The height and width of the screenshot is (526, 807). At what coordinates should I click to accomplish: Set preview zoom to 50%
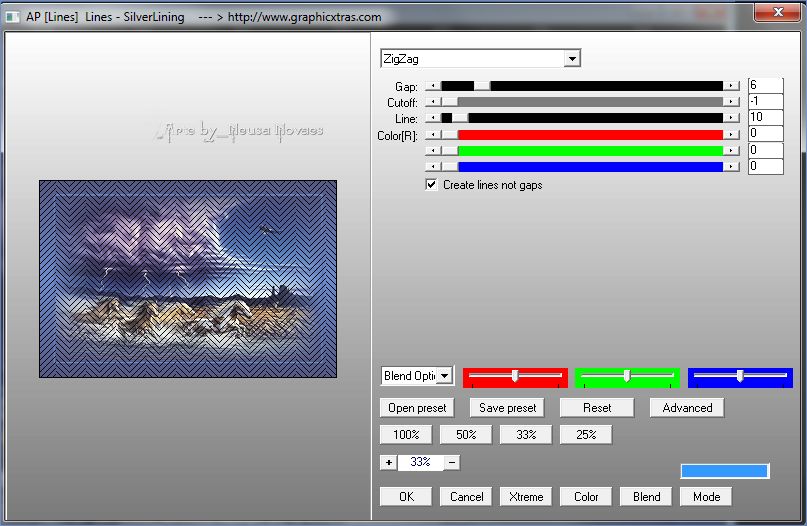tap(466, 434)
